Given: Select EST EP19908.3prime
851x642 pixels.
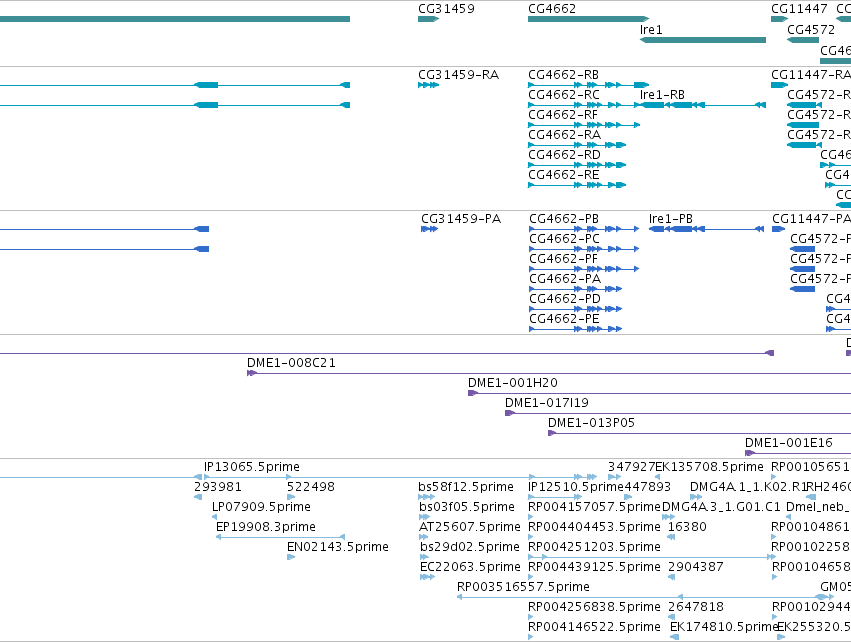Looking at the screenshot, I should pyautogui.click(x=266, y=527).
